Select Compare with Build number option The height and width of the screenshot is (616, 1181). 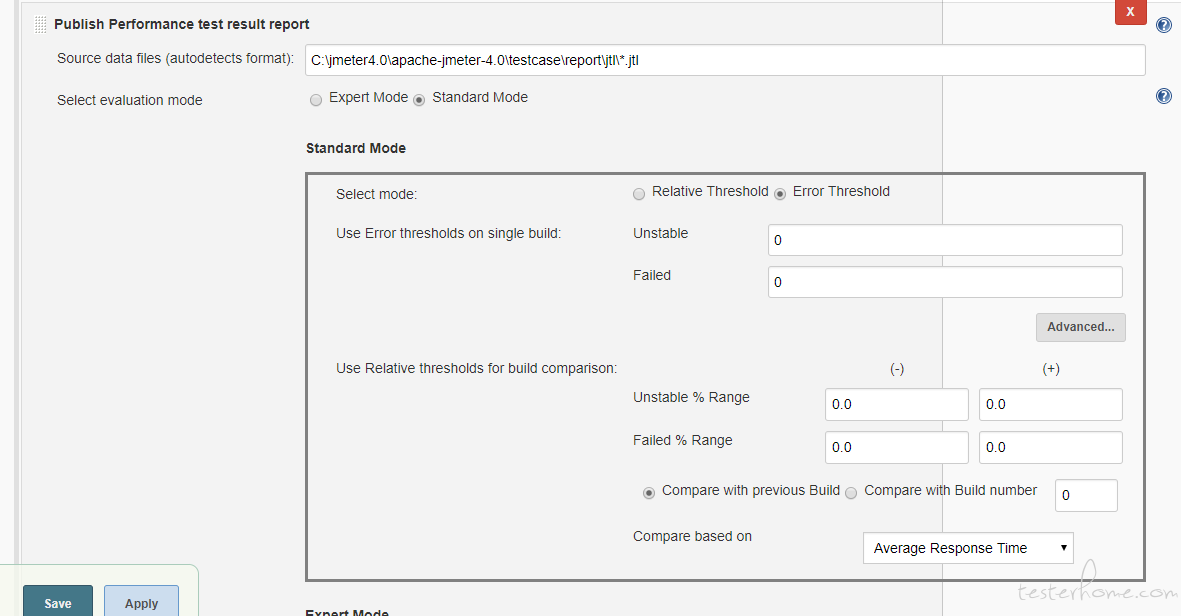click(851, 492)
